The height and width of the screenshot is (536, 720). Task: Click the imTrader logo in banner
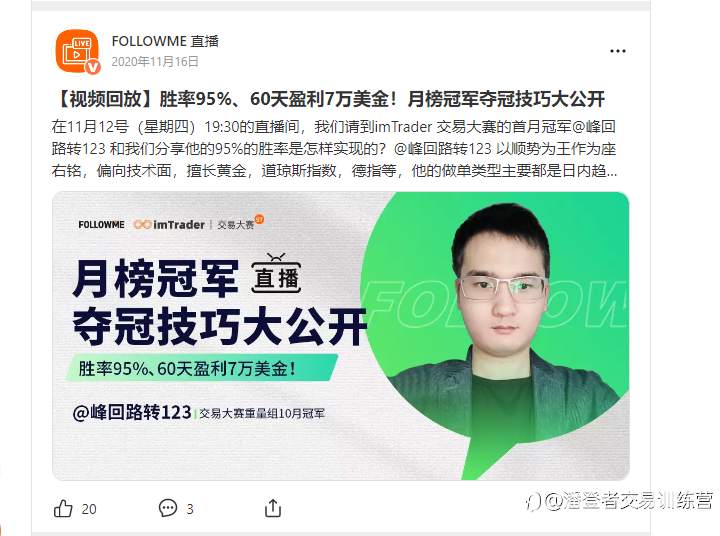pos(169,225)
